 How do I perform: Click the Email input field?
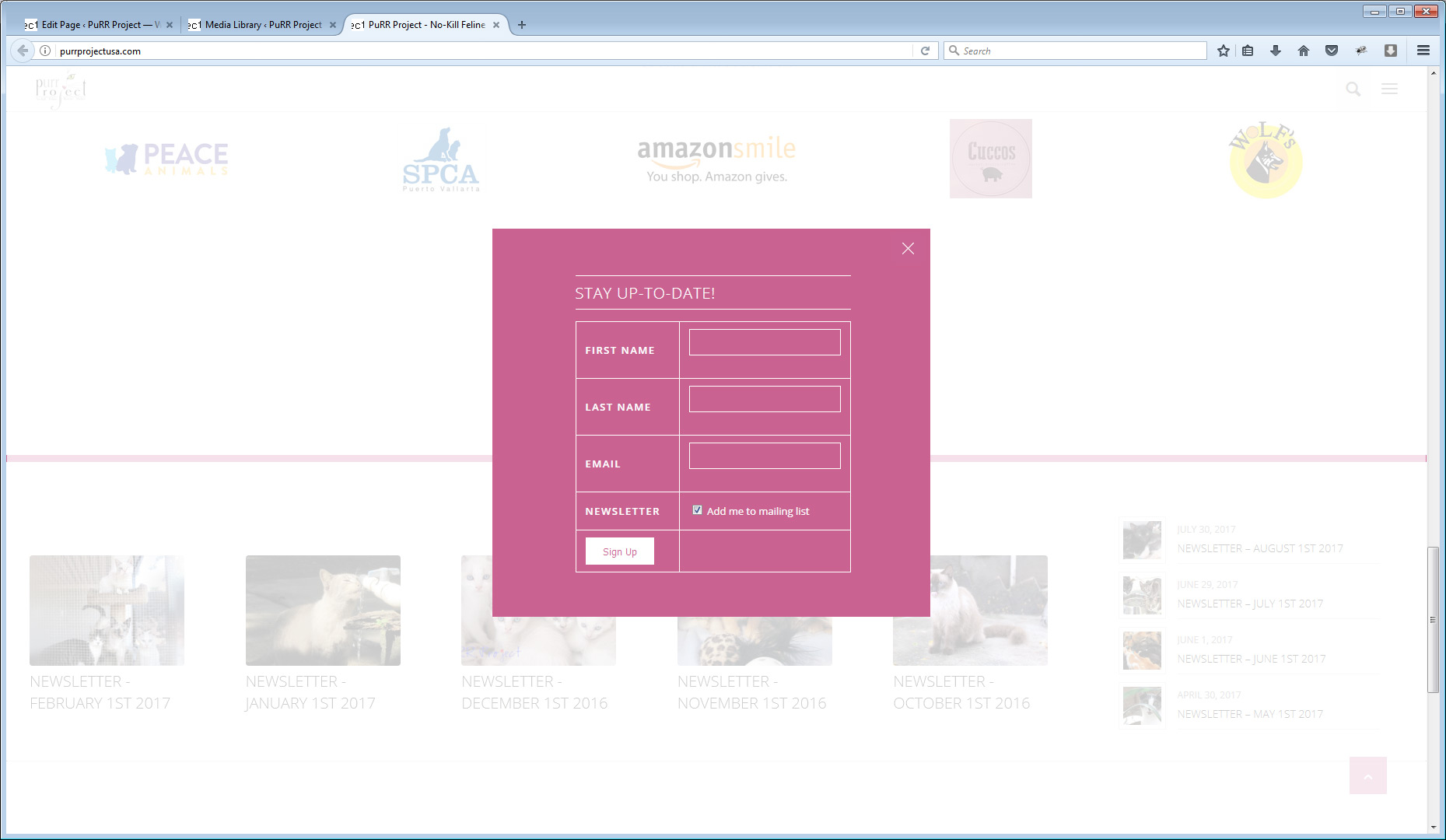click(x=765, y=456)
